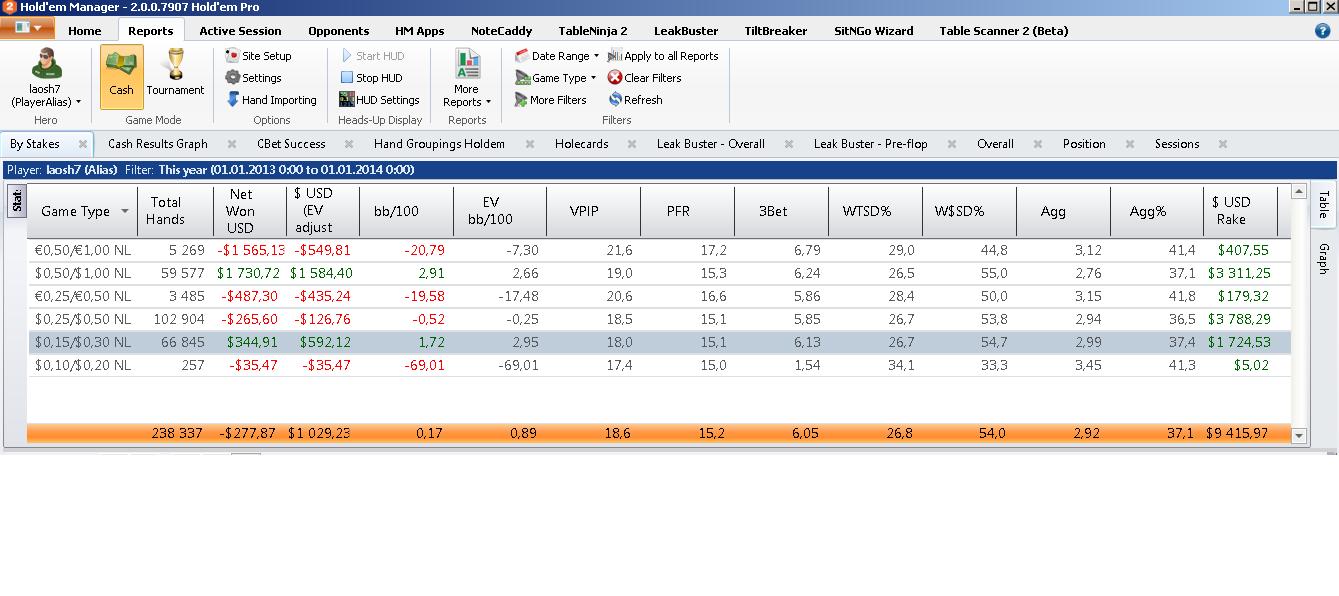Select the Tournament trophy icon
The image size is (1339, 596).
pyautogui.click(x=175, y=65)
